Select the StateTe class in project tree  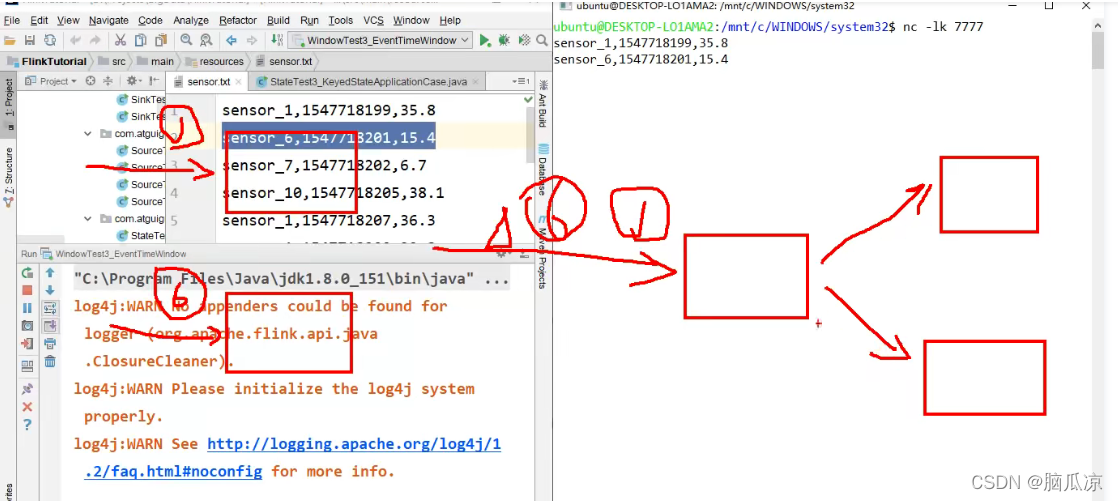point(140,235)
